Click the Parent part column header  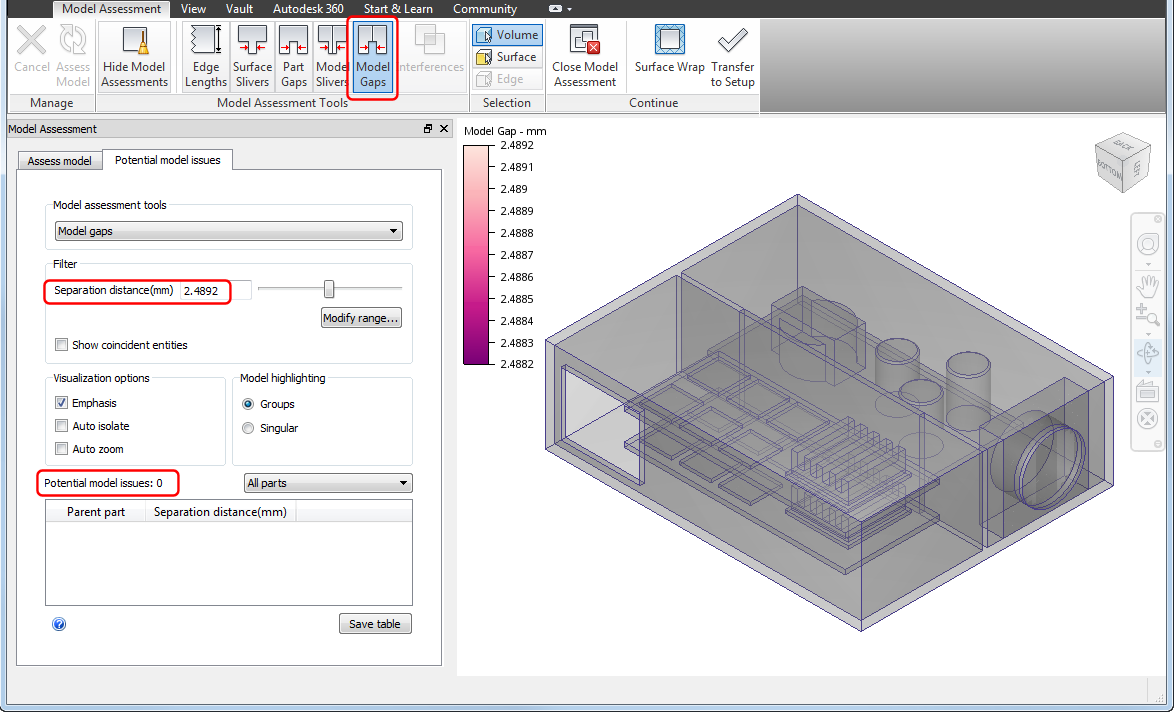[96, 512]
